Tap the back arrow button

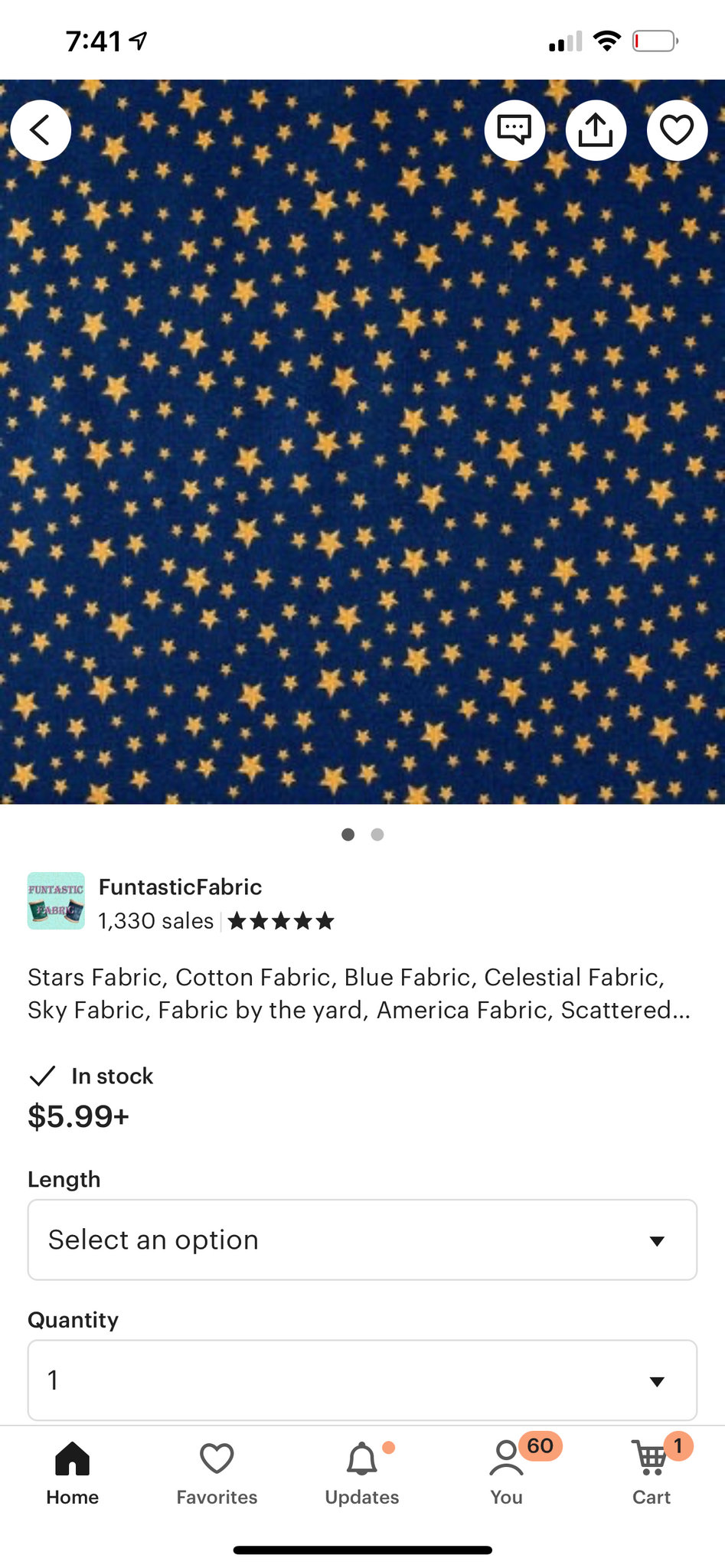[x=41, y=130]
